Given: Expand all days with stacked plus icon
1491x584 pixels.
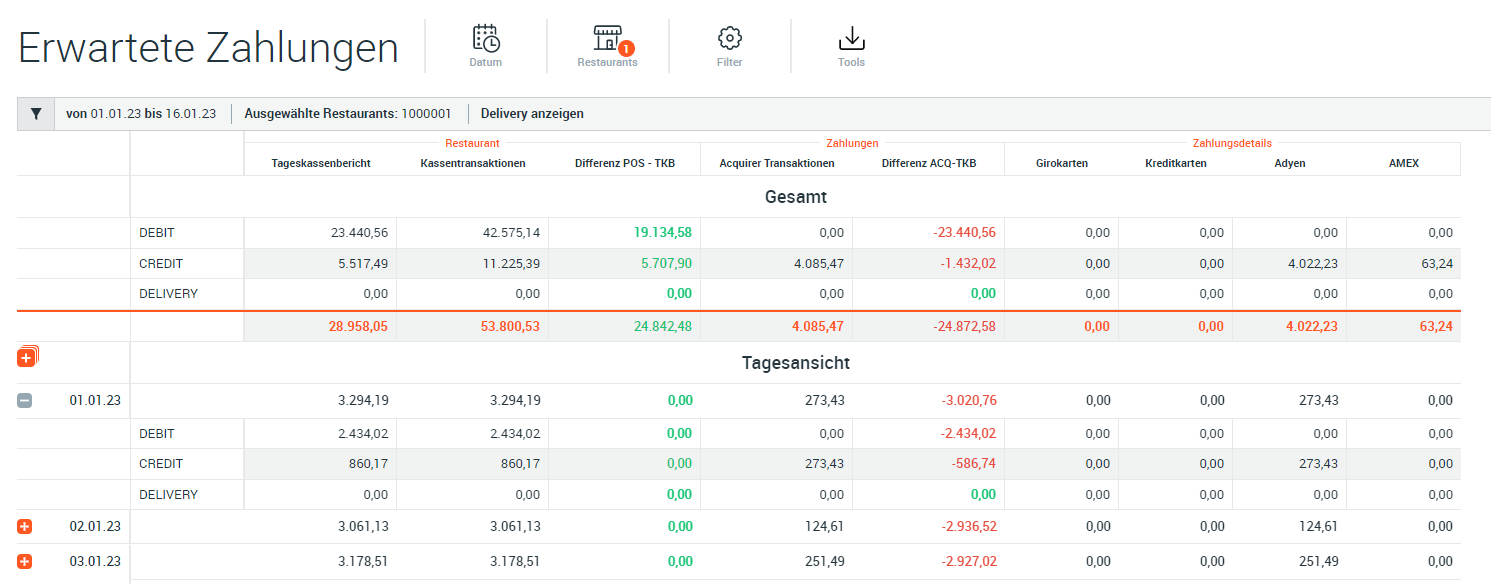Looking at the screenshot, I should pyautogui.click(x=27, y=356).
